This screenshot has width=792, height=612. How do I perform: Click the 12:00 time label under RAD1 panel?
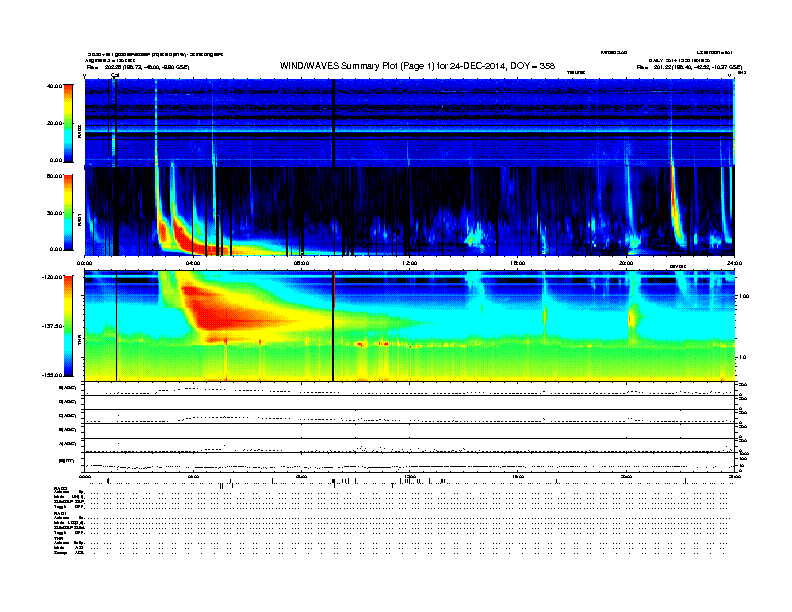(410, 263)
